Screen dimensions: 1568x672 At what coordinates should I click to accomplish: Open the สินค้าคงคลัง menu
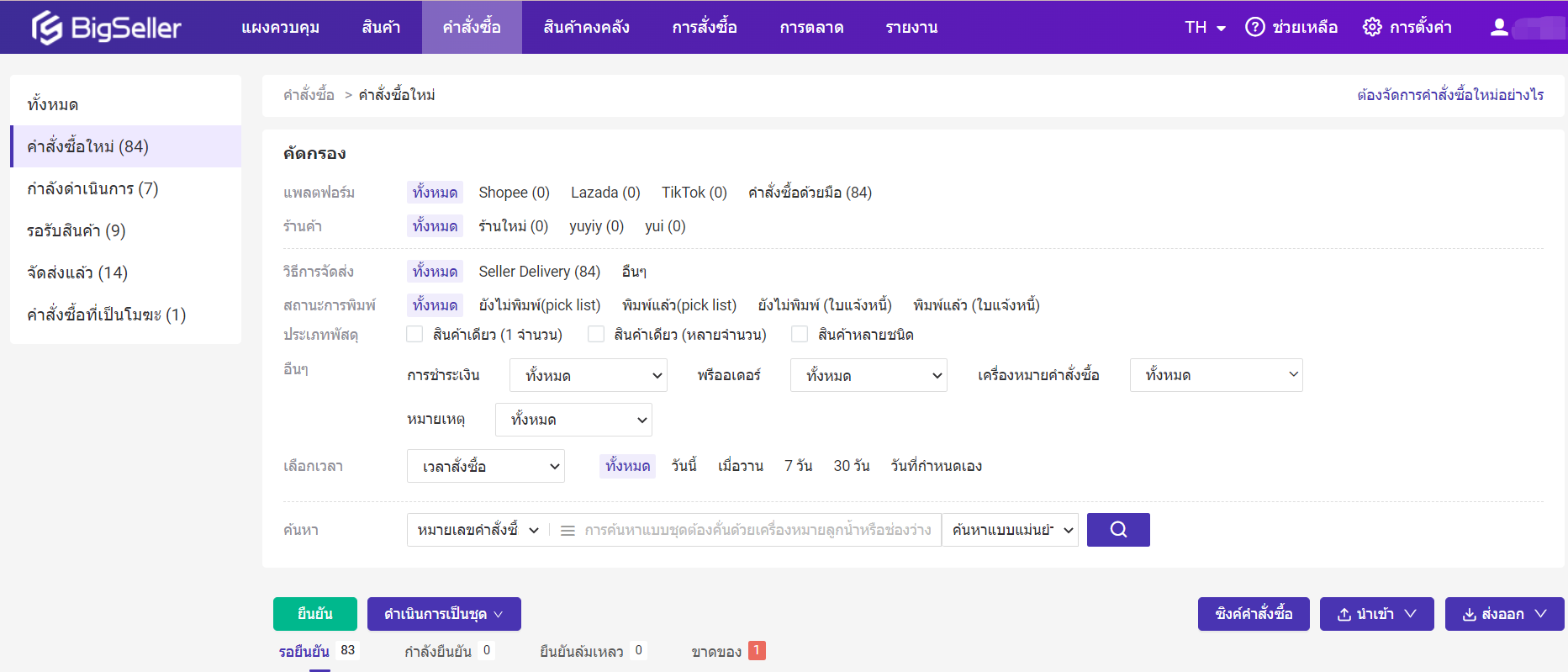[x=586, y=27]
